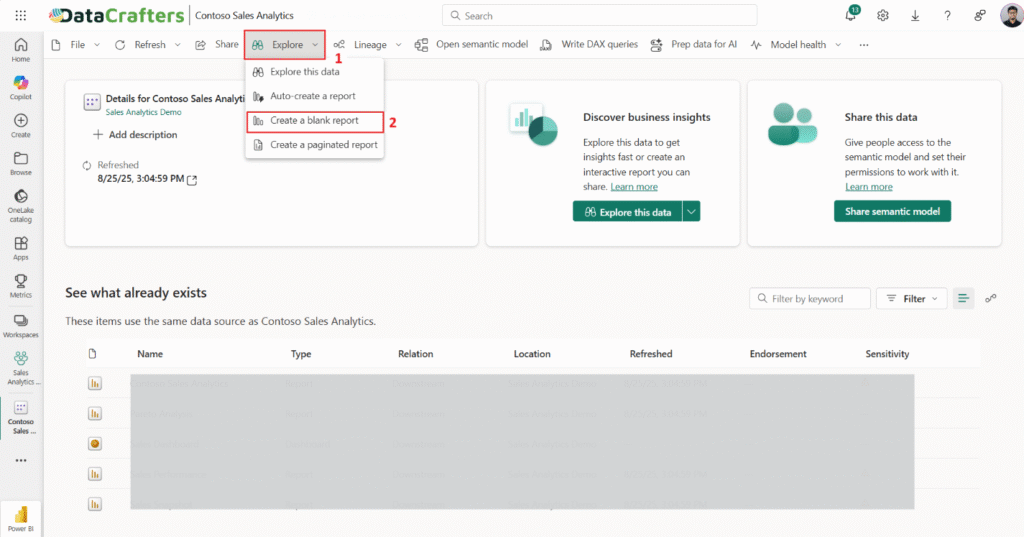Open the app launcher waffle icon
The height and width of the screenshot is (537, 1024).
coord(21,16)
